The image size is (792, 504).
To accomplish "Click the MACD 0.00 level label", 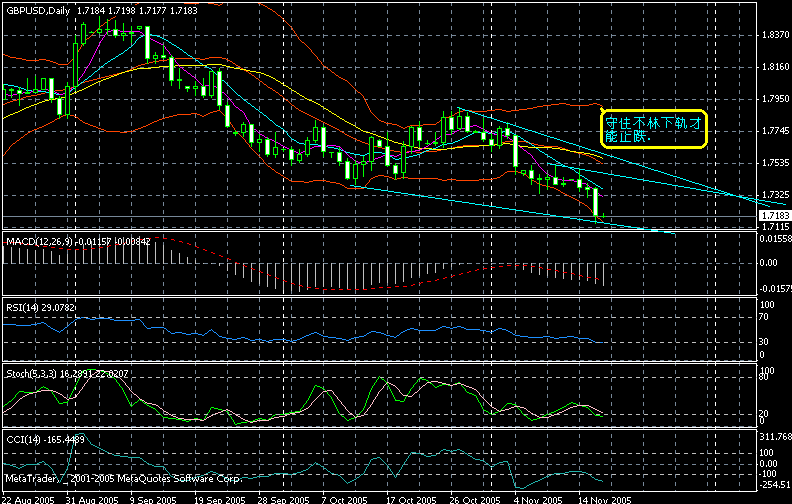I will coord(769,263).
